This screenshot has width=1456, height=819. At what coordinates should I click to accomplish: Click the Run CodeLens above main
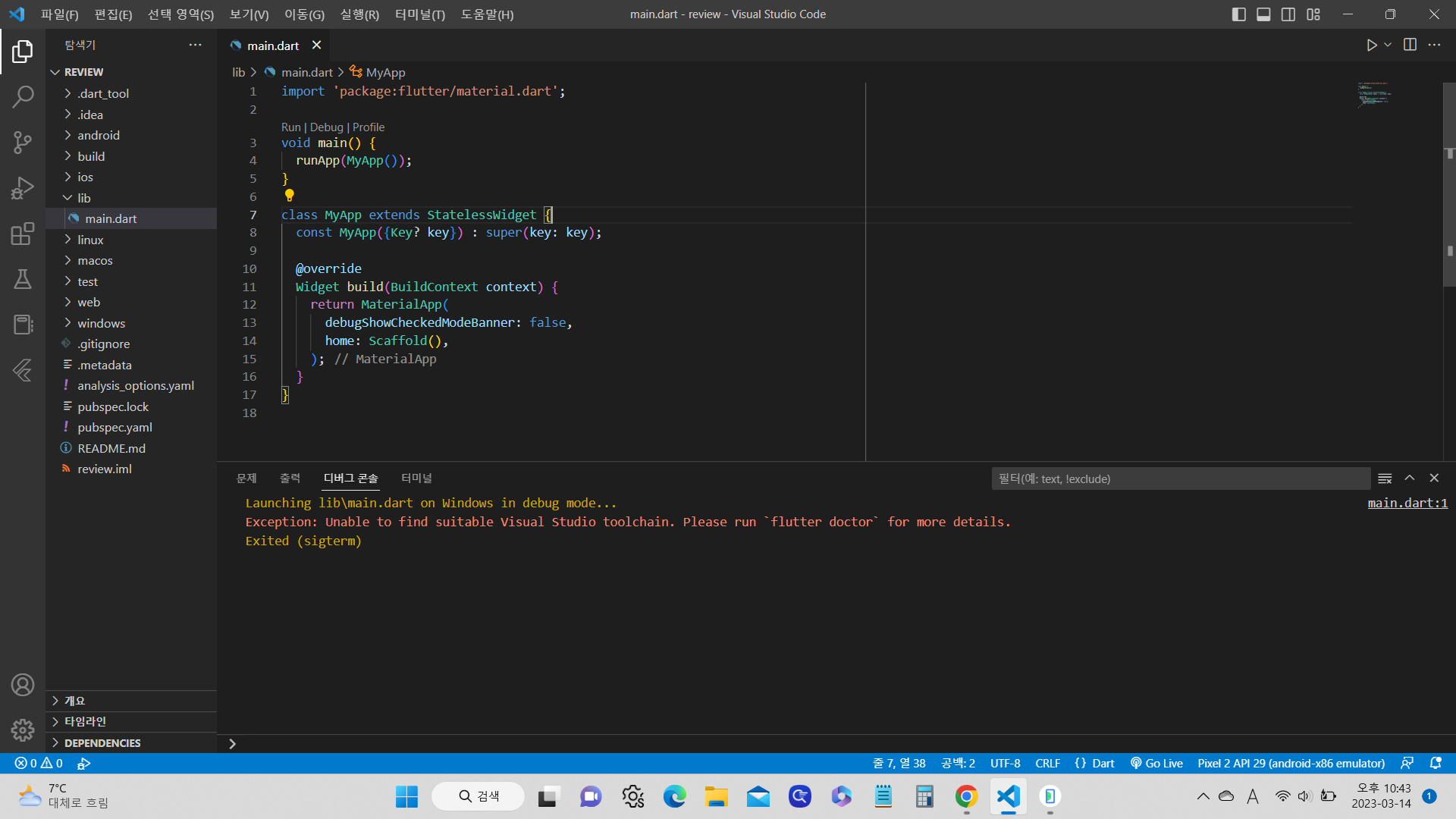(x=291, y=127)
